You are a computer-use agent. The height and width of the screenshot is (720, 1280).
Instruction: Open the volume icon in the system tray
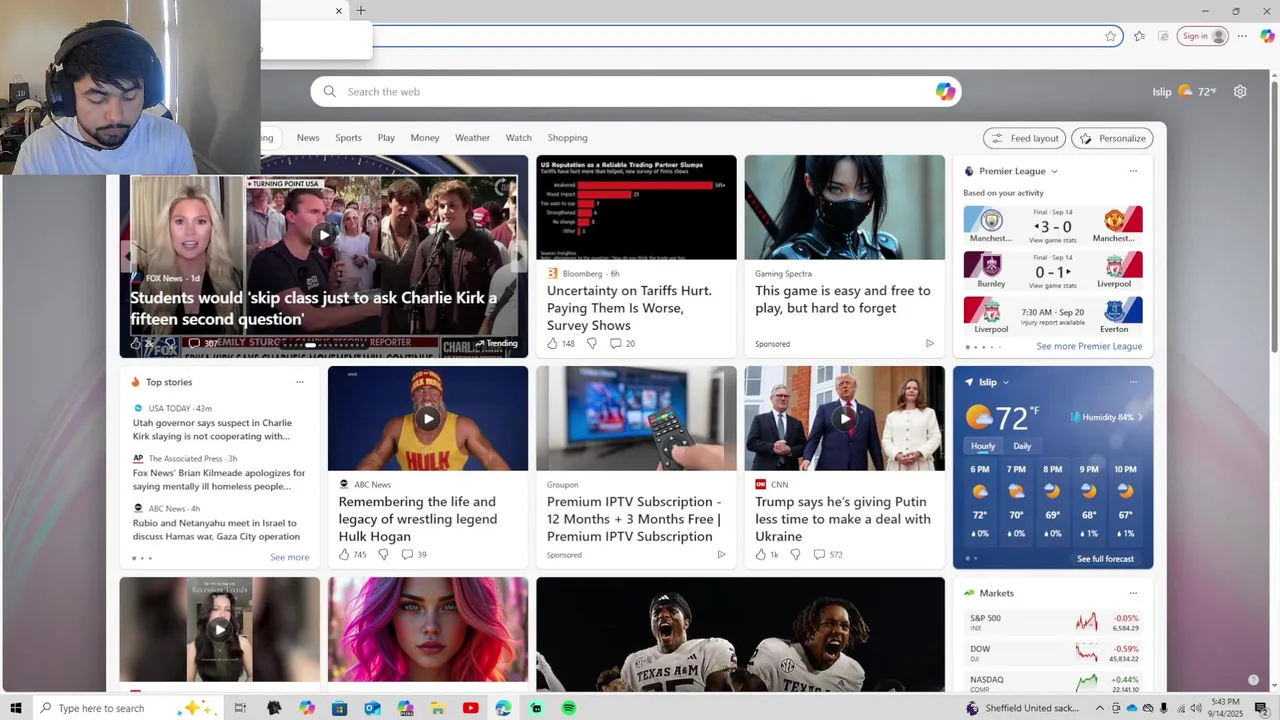pos(1196,708)
